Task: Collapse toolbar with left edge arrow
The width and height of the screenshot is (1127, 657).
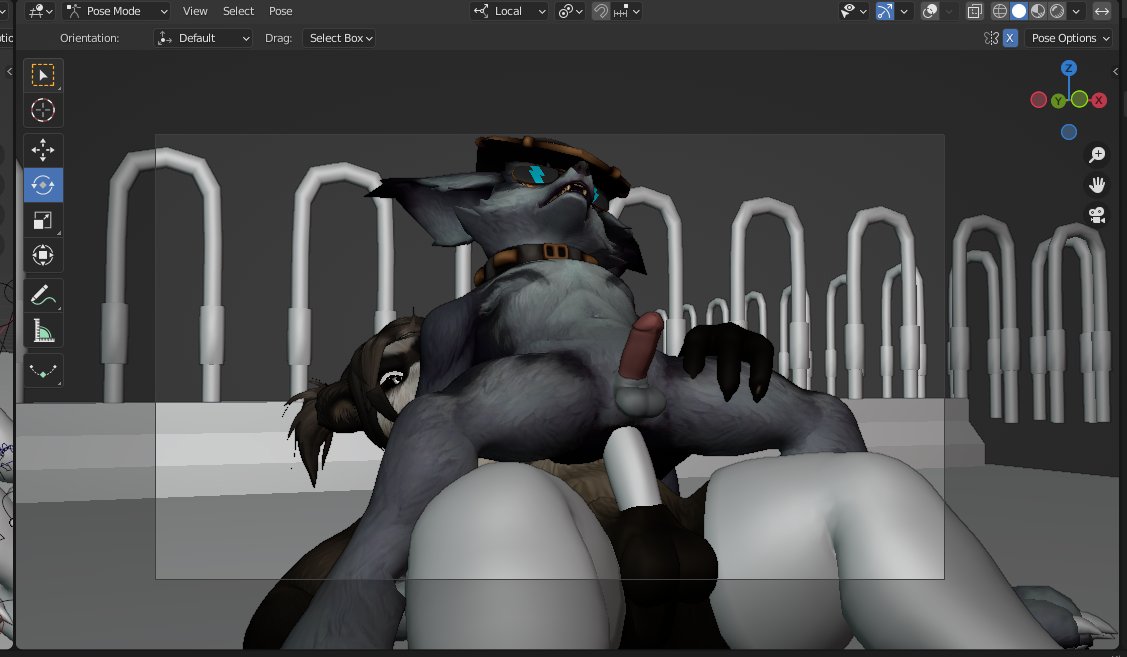Action: [x=9, y=71]
